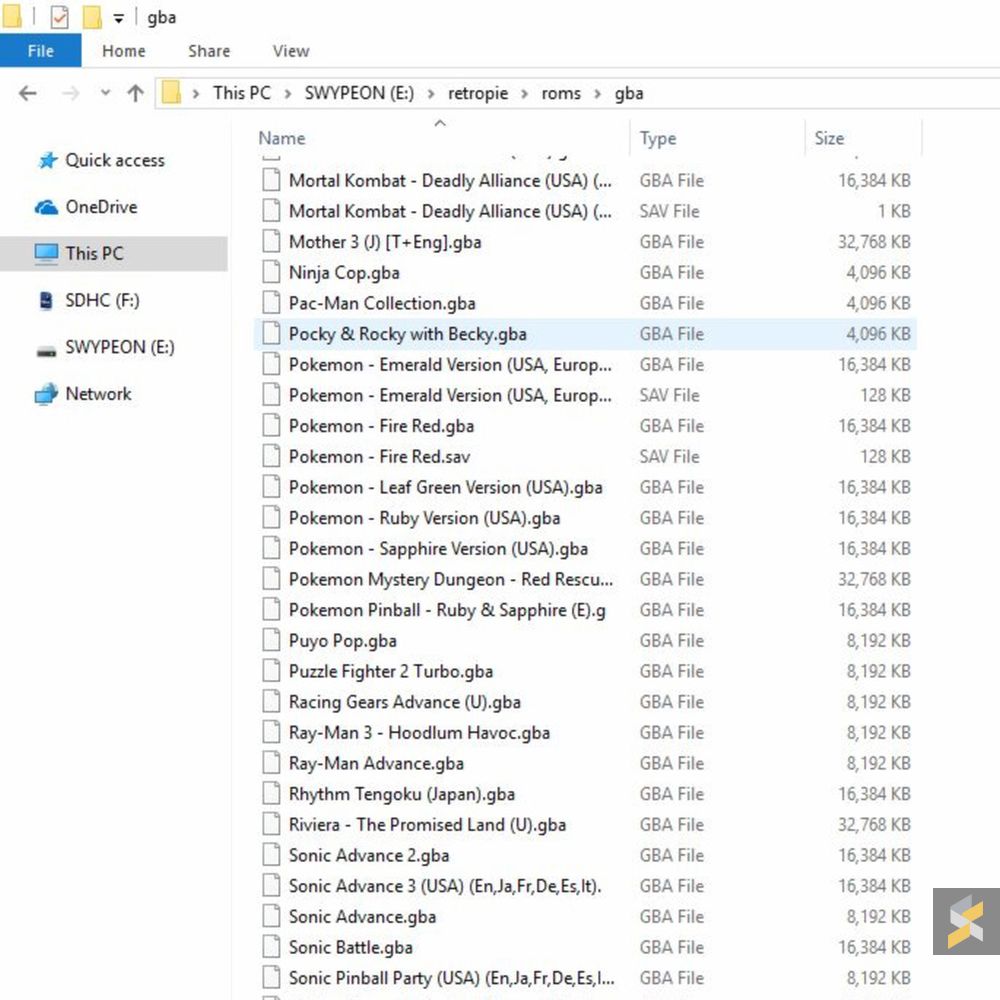Click the Back navigation arrow

coord(27,94)
